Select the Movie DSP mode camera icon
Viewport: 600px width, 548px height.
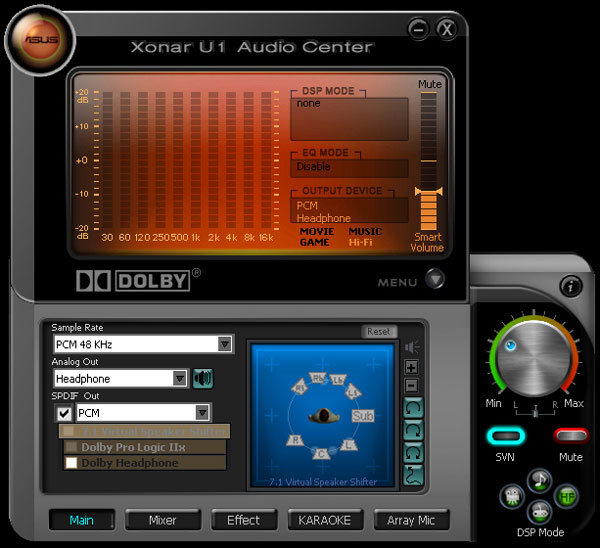point(512,496)
